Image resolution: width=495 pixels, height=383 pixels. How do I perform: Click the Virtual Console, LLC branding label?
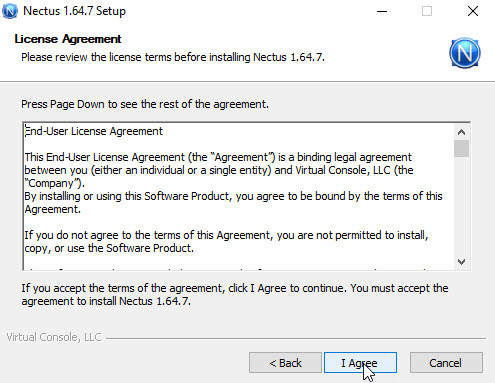(x=54, y=337)
